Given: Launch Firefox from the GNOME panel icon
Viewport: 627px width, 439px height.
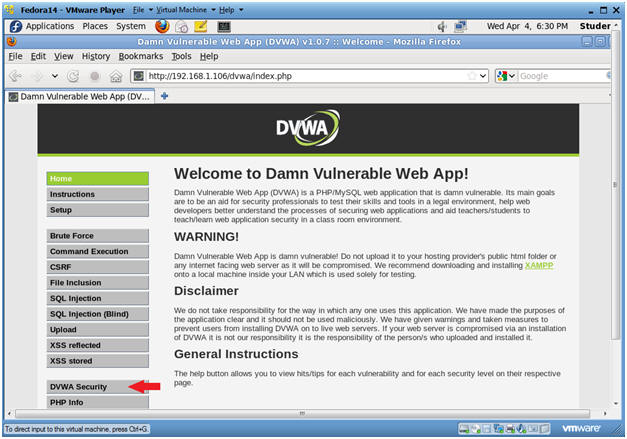Looking at the screenshot, I should click(162, 26).
